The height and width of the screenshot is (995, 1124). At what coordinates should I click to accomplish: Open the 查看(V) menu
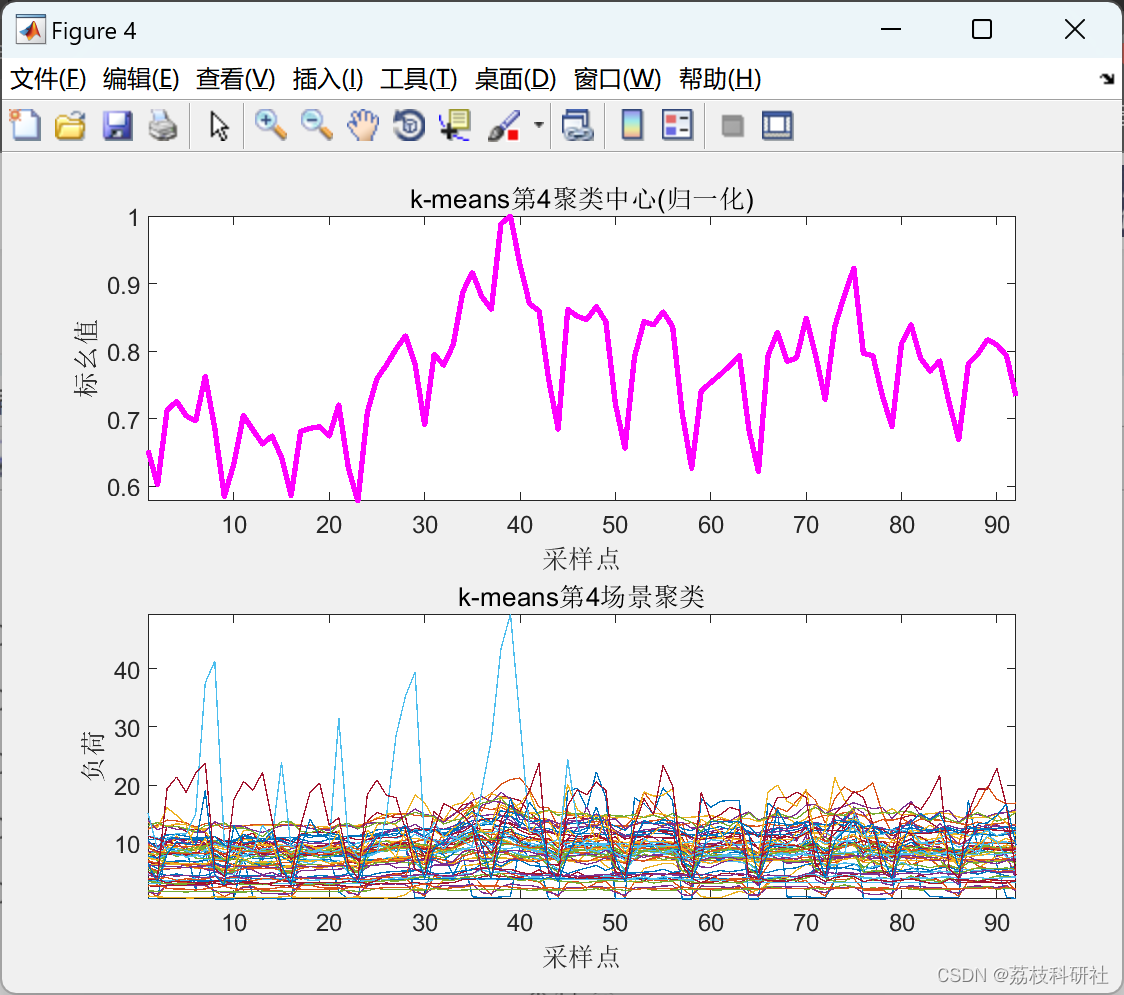(x=235, y=79)
